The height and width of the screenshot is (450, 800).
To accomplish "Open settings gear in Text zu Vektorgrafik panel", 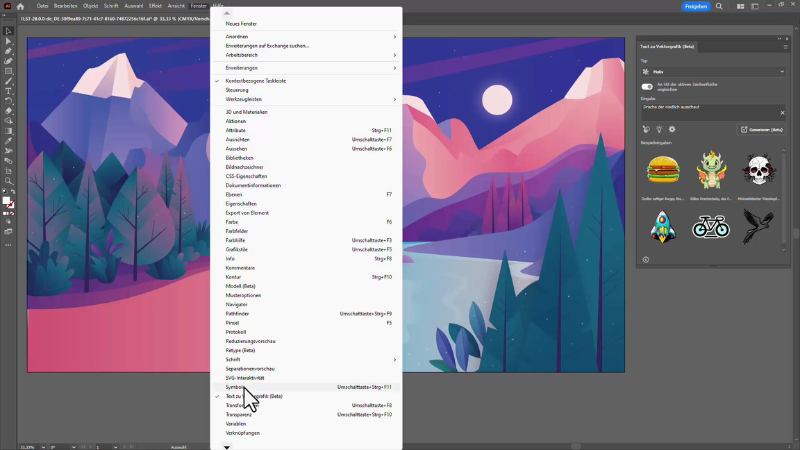I will [x=672, y=129].
